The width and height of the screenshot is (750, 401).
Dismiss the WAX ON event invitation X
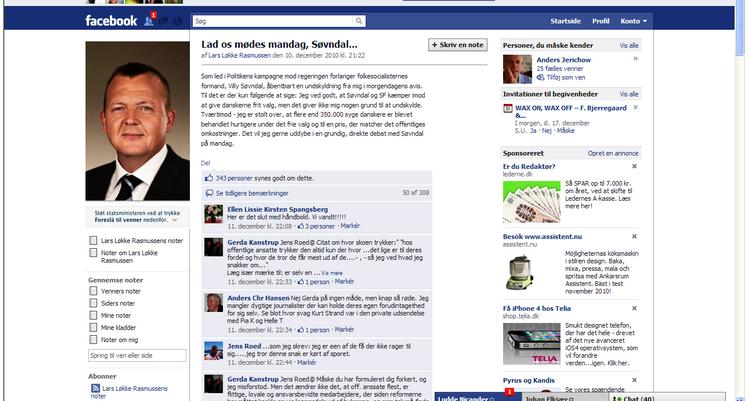point(636,108)
